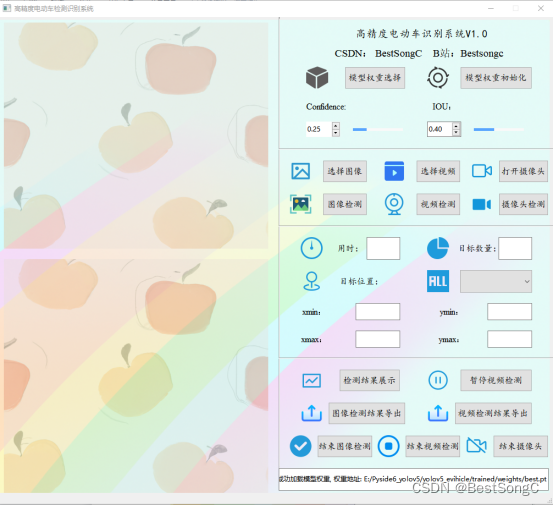Click upload icon beside 视频检测结果导出
The height and width of the screenshot is (505, 554).
(x=438, y=413)
